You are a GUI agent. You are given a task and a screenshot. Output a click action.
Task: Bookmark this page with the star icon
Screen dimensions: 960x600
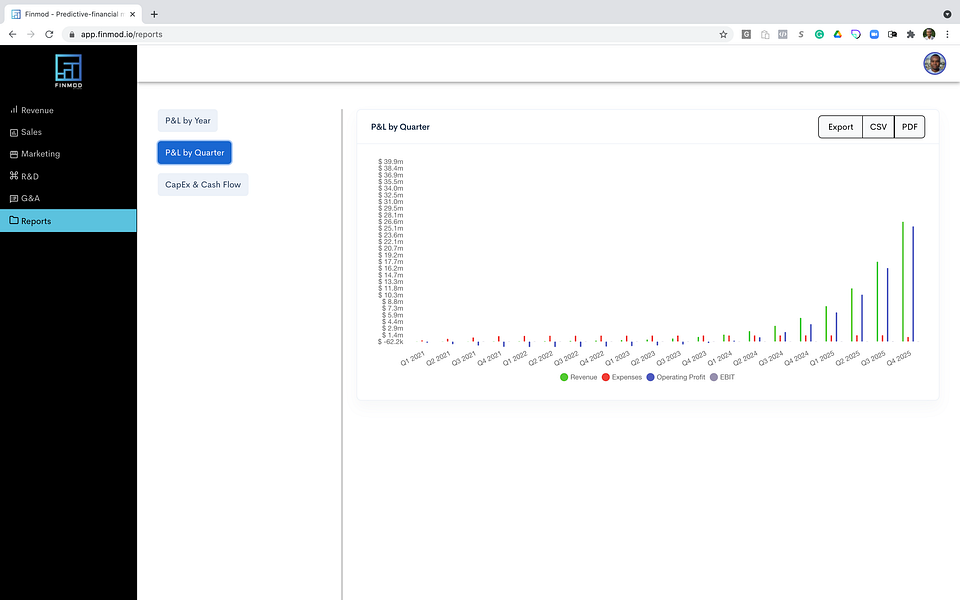(723, 34)
